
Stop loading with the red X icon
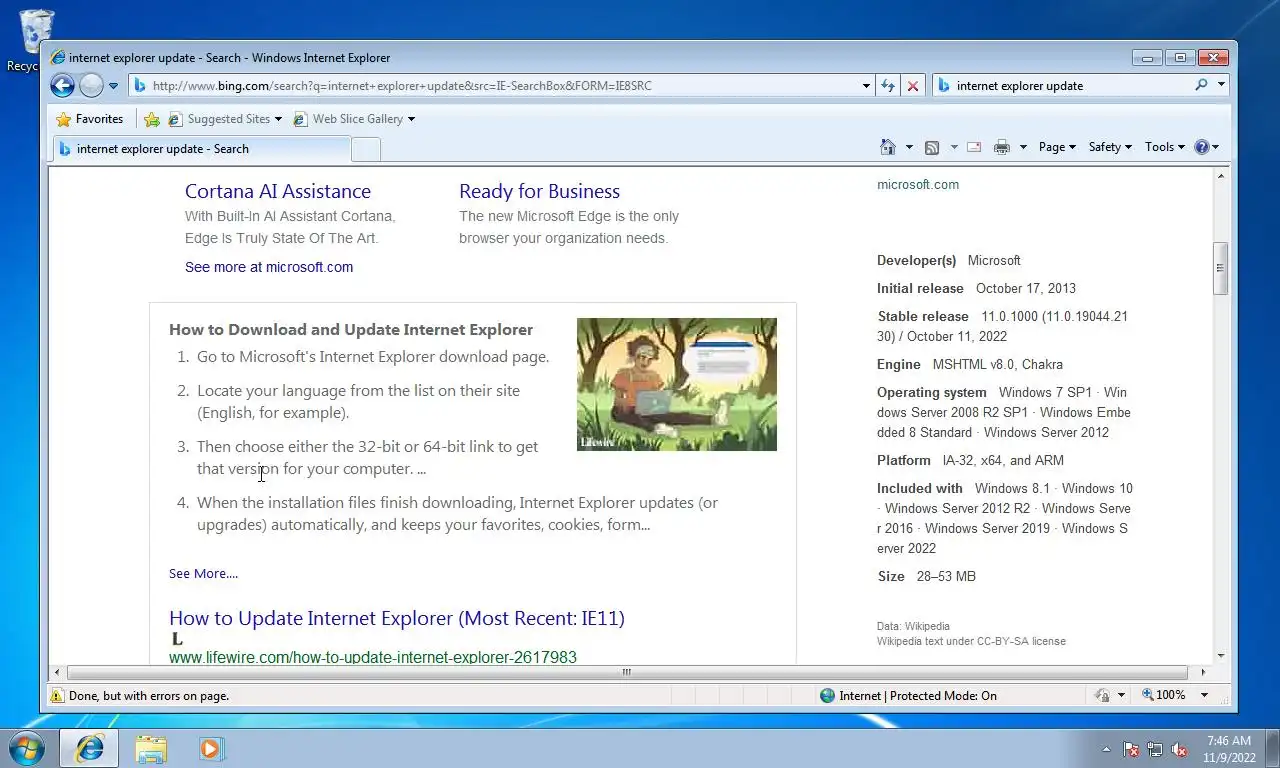tap(912, 86)
